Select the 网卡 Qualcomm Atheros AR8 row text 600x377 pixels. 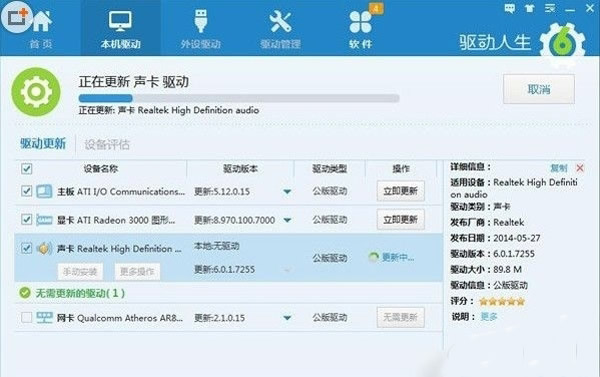point(120,318)
